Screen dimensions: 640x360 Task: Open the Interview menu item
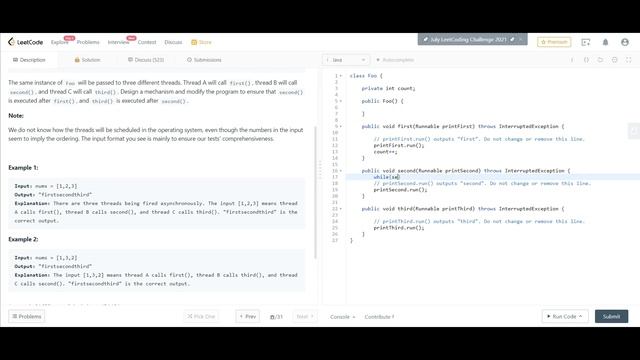click(118, 42)
